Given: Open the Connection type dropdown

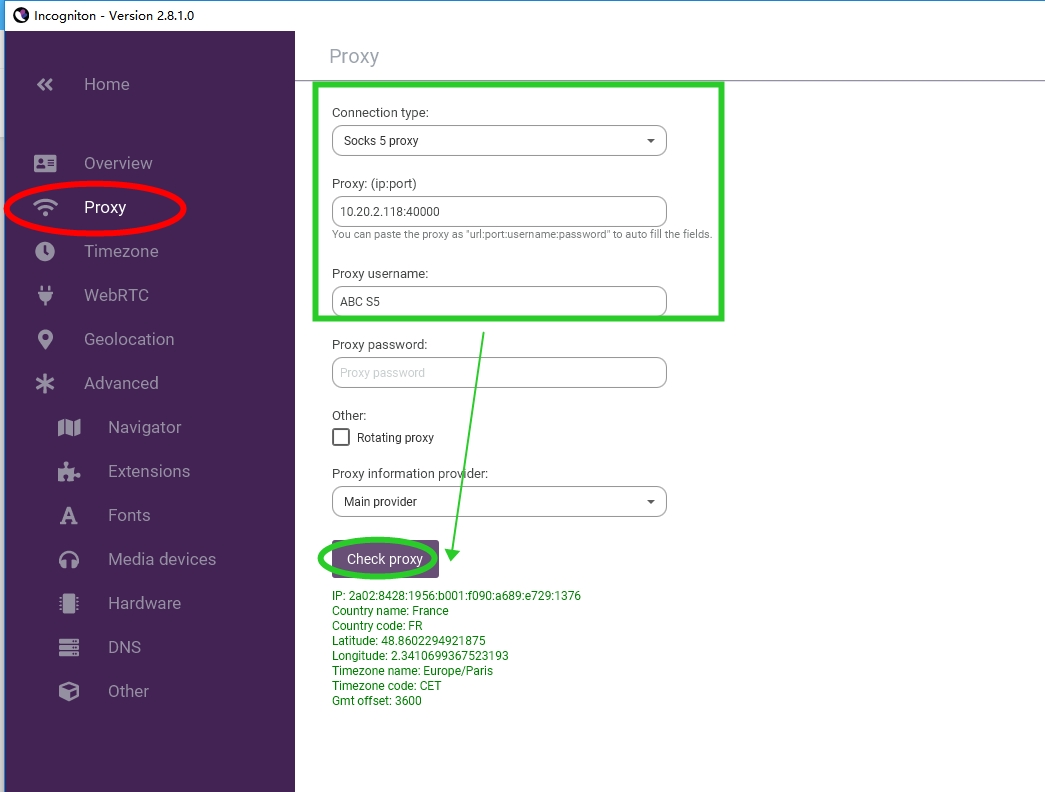Looking at the screenshot, I should click(x=498, y=141).
